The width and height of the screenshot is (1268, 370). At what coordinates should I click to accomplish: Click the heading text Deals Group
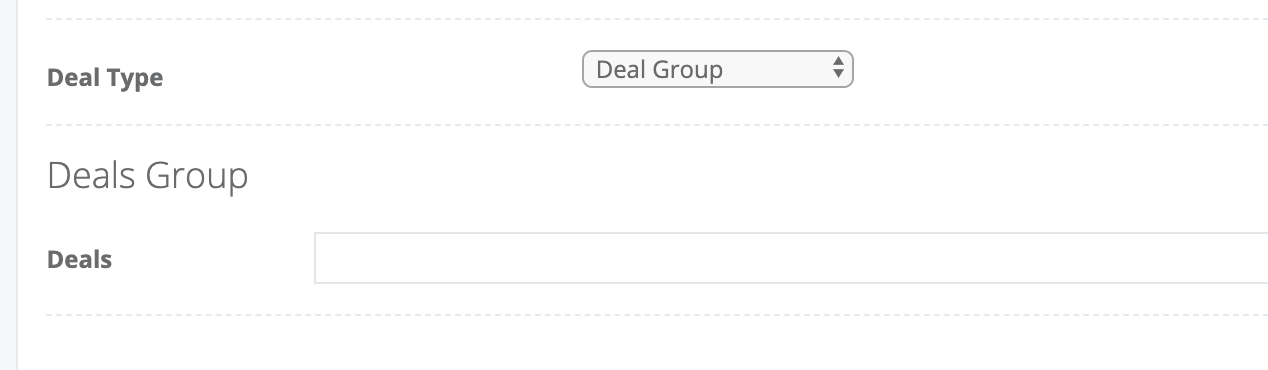[x=147, y=175]
